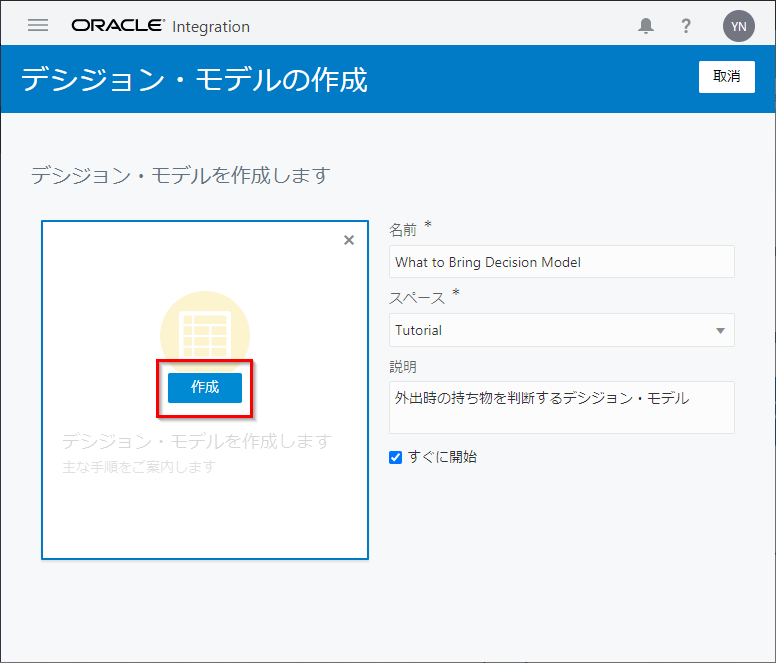The image size is (776, 663).
Task: Click the Oracle logo
Action: pyautogui.click(x=118, y=26)
